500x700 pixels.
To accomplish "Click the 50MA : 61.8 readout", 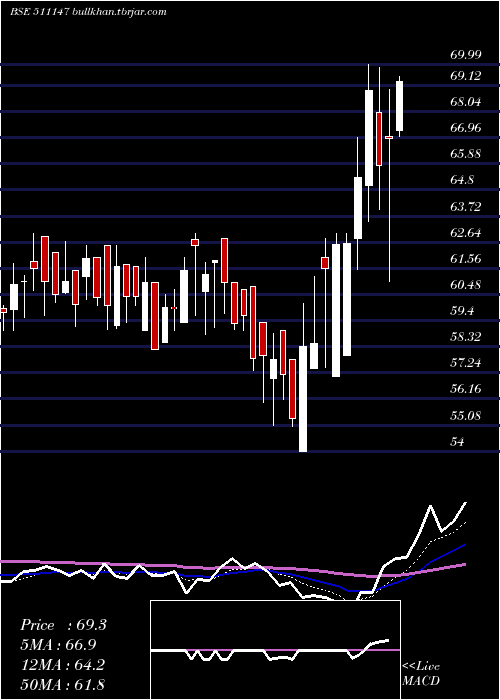I will tap(62, 684).
